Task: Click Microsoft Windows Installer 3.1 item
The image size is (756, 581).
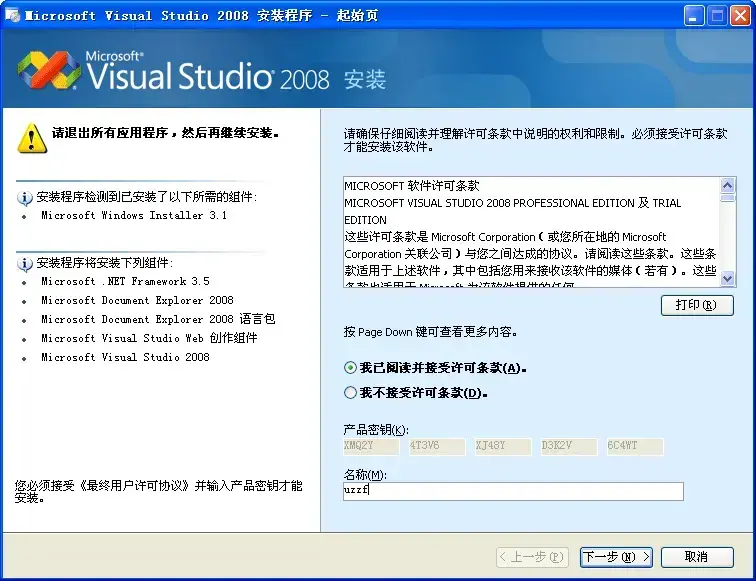Action: [134, 216]
